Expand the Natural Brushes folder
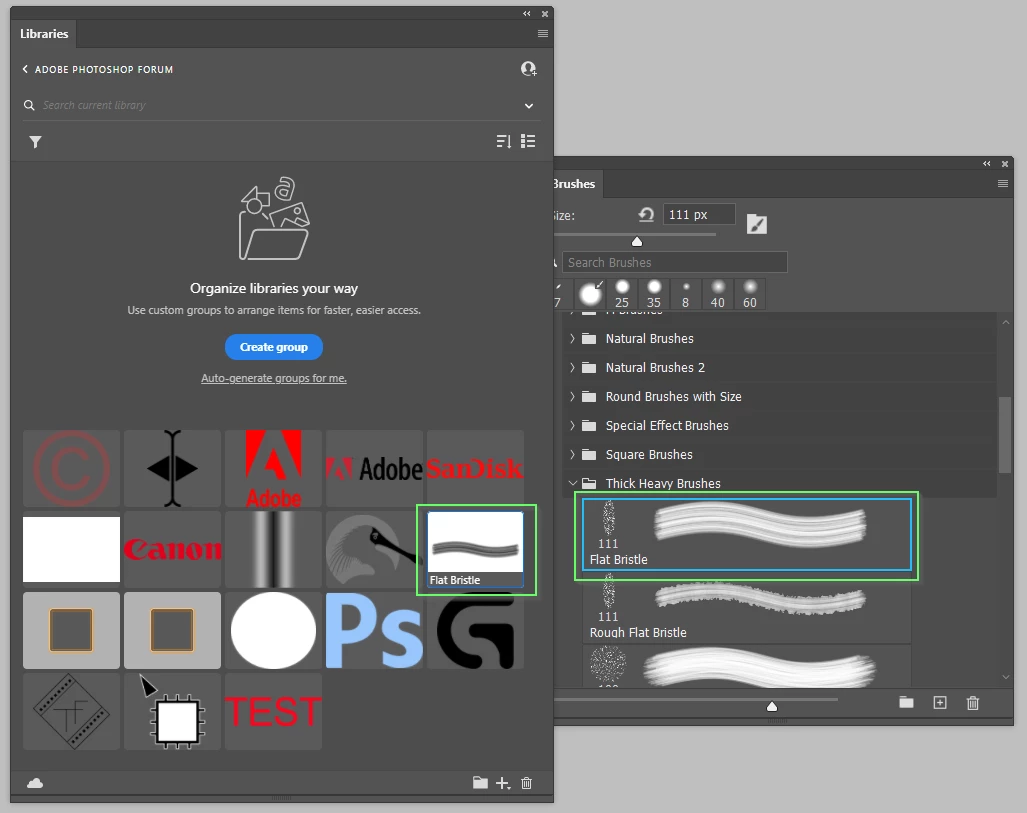 tap(572, 339)
